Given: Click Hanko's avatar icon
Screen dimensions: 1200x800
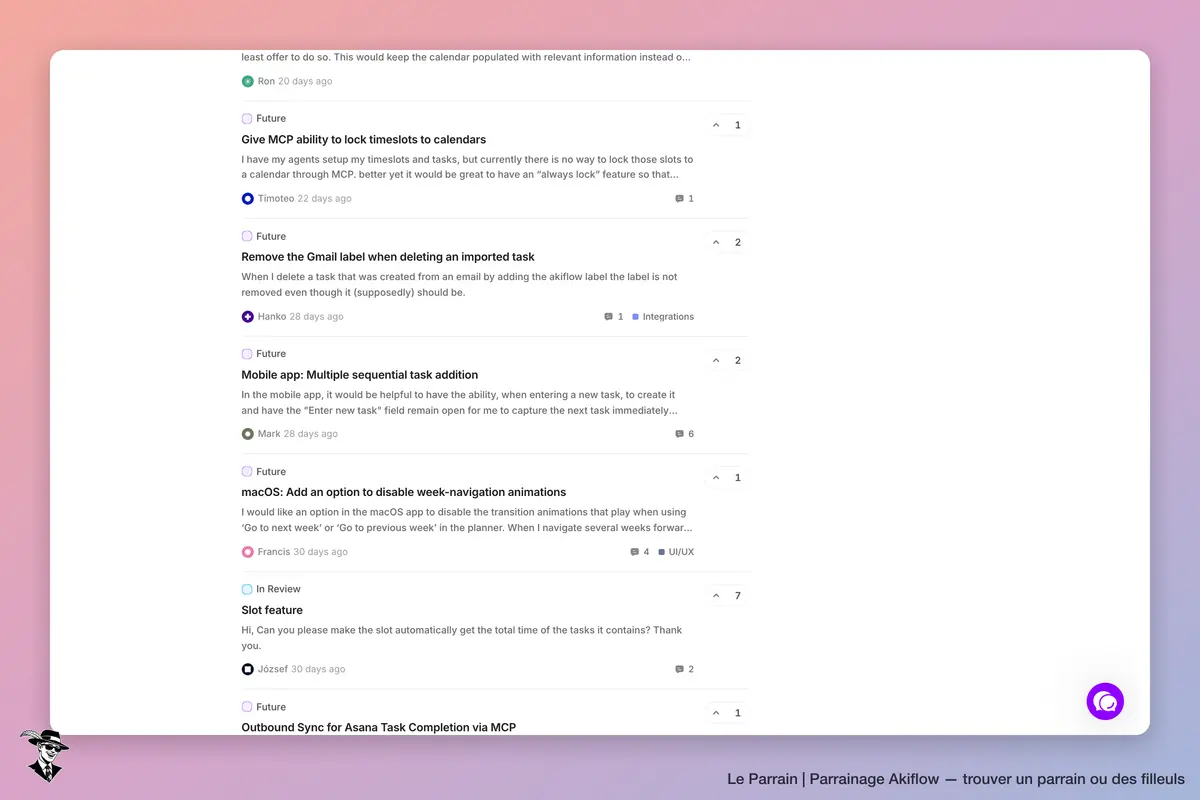Looking at the screenshot, I should tap(248, 317).
